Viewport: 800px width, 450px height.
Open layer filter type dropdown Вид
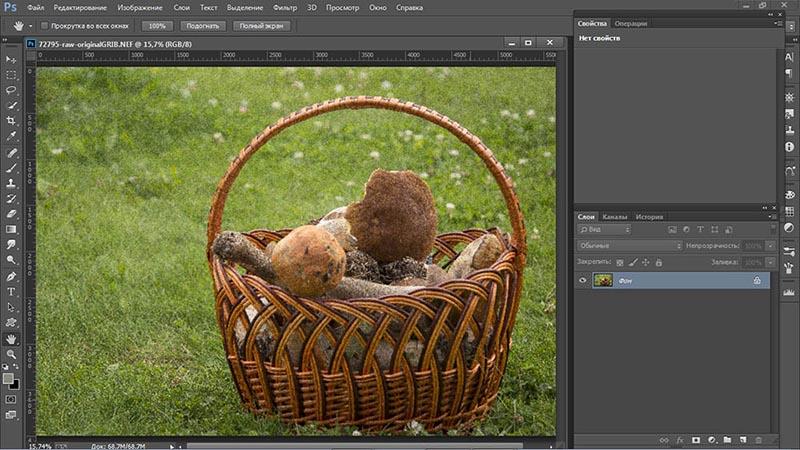pyautogui.click(x=604, y=230)
